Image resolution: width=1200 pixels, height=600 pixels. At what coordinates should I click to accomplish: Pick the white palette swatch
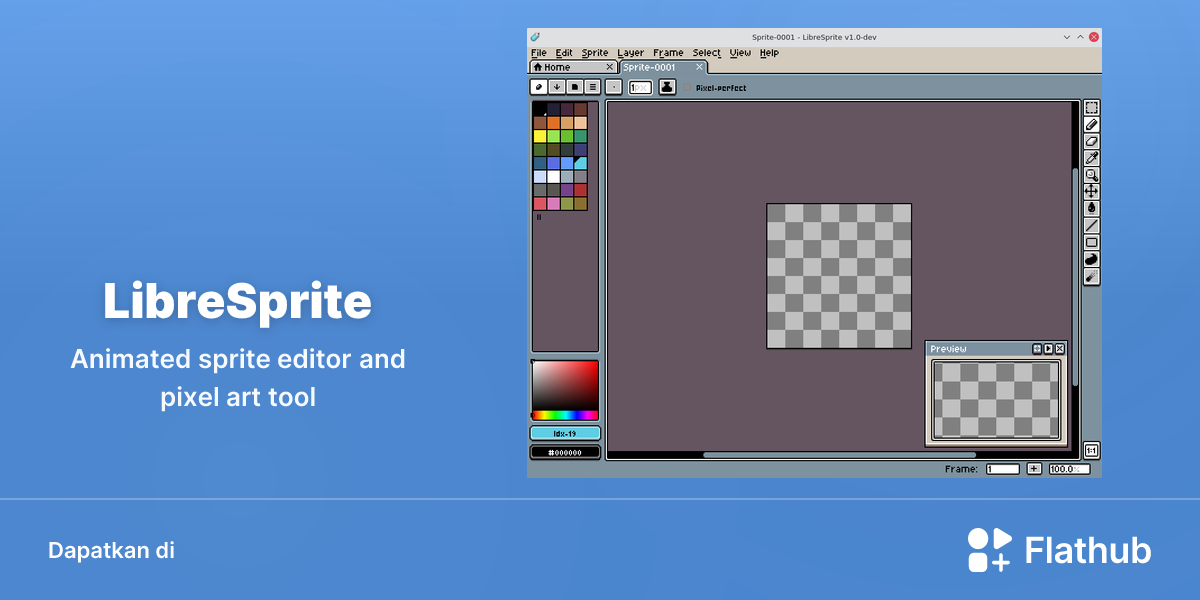[x=553, y=176]
